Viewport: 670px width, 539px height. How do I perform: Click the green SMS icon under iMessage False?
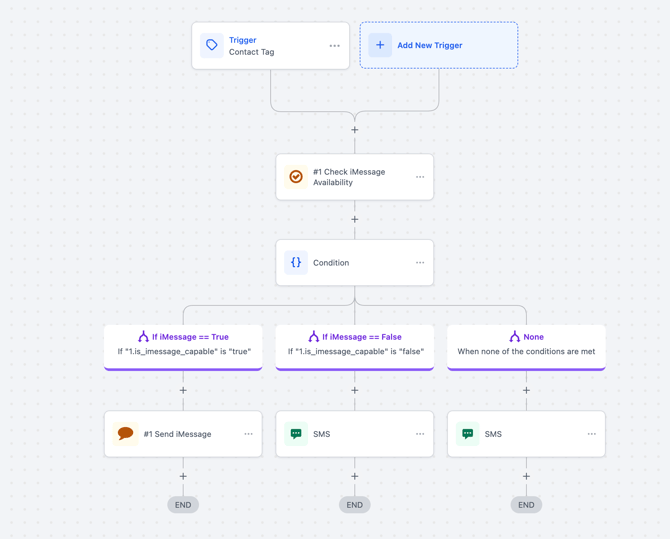click(x=296, y=434)
